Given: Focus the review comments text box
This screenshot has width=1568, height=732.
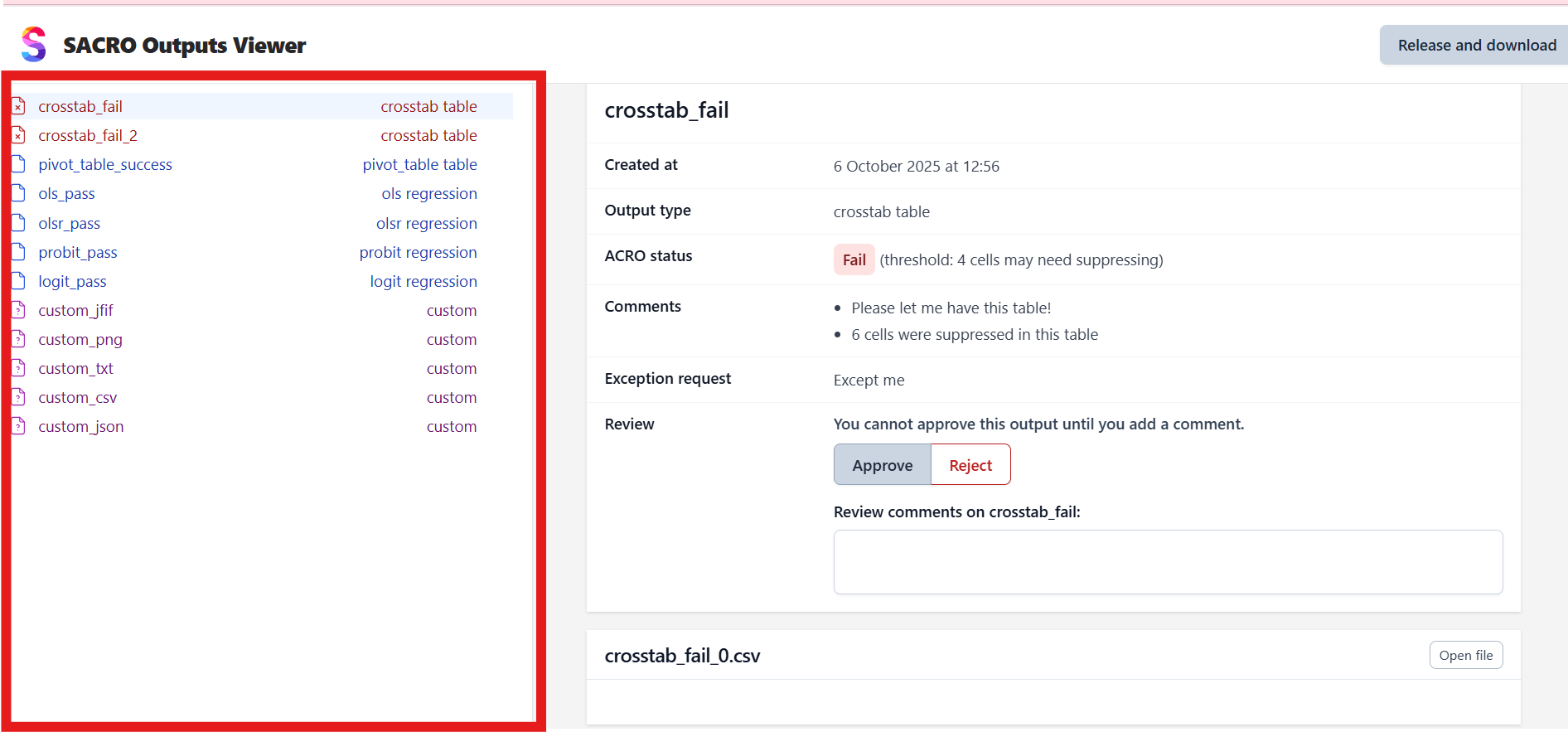Looking at the screenshot, I should tap(1167, 562).
